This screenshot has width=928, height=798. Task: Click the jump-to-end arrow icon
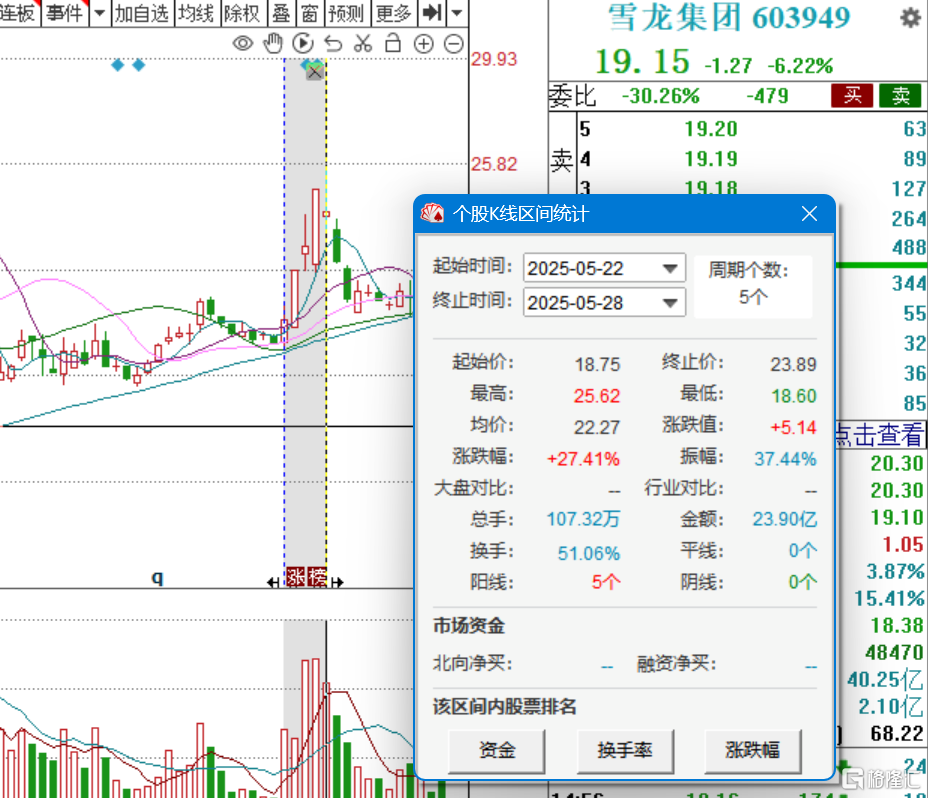pos(433,12)
